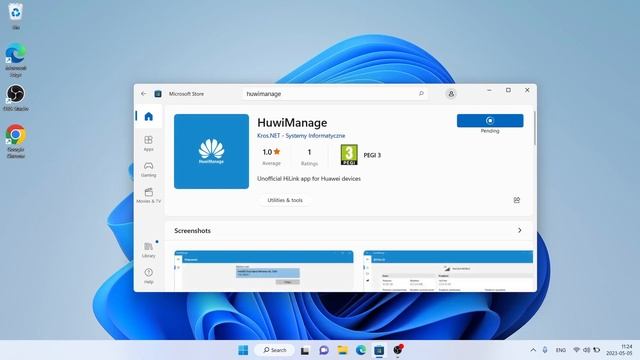Screen dimensions: 640x360
Task: Expand Screenshots section with chevron arrow
Action: click(520, 230)
